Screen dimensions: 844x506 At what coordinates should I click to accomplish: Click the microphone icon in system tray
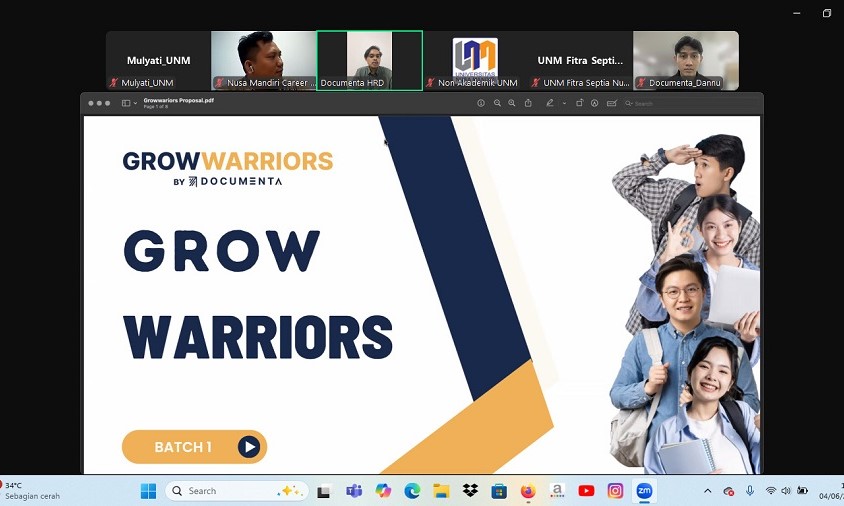[x=750, y=490]
